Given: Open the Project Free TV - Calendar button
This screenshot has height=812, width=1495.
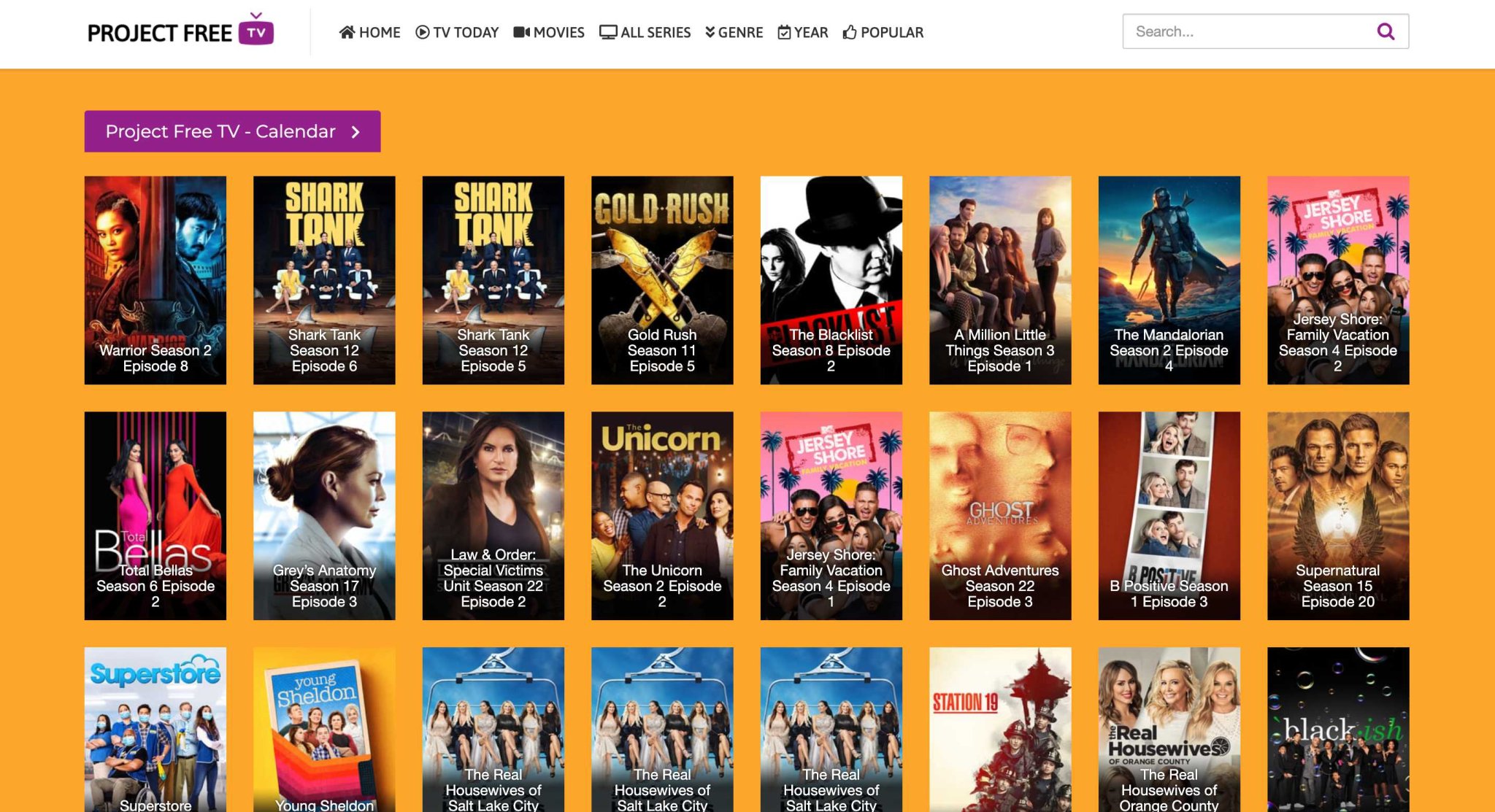Looking at the screenshot, I should (232, 131).
